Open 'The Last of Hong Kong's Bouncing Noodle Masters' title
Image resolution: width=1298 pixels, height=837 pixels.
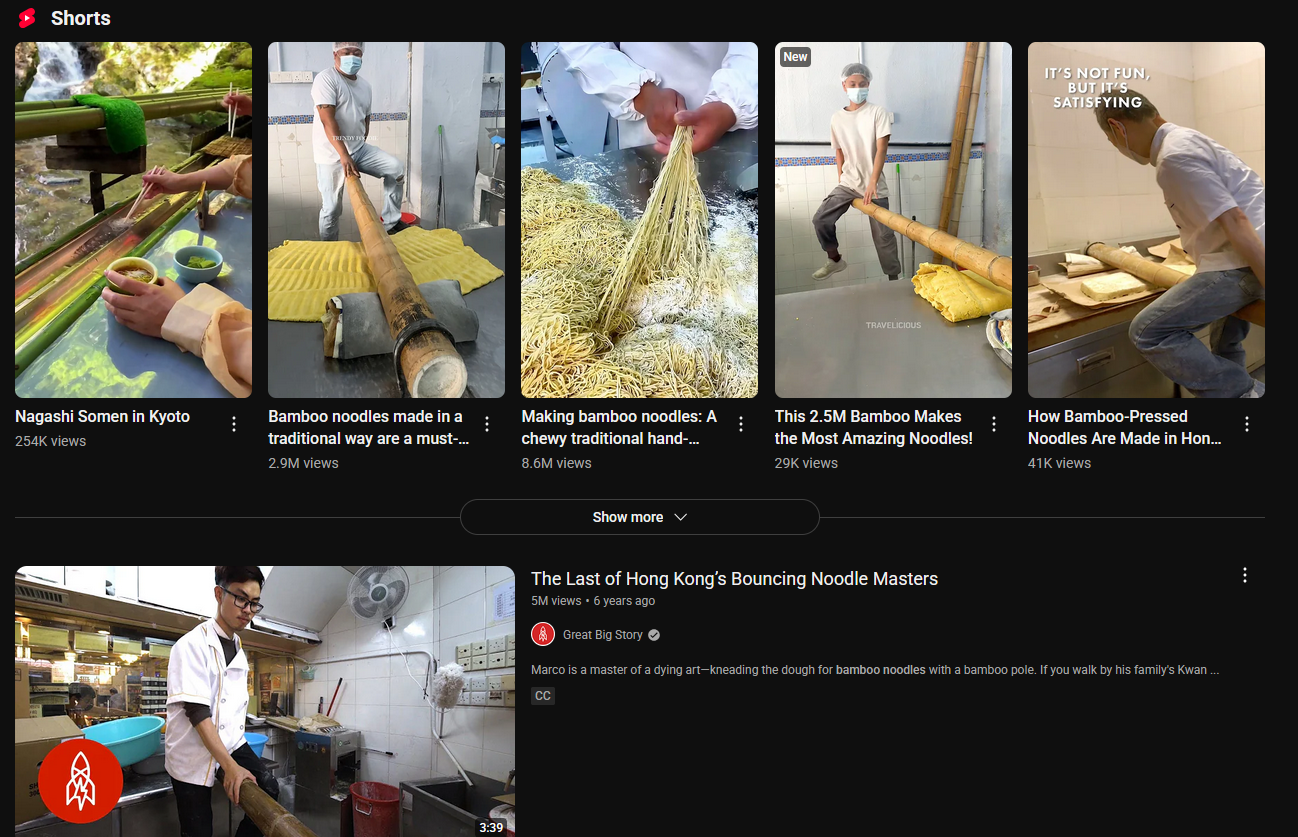[x=734, y=578]
